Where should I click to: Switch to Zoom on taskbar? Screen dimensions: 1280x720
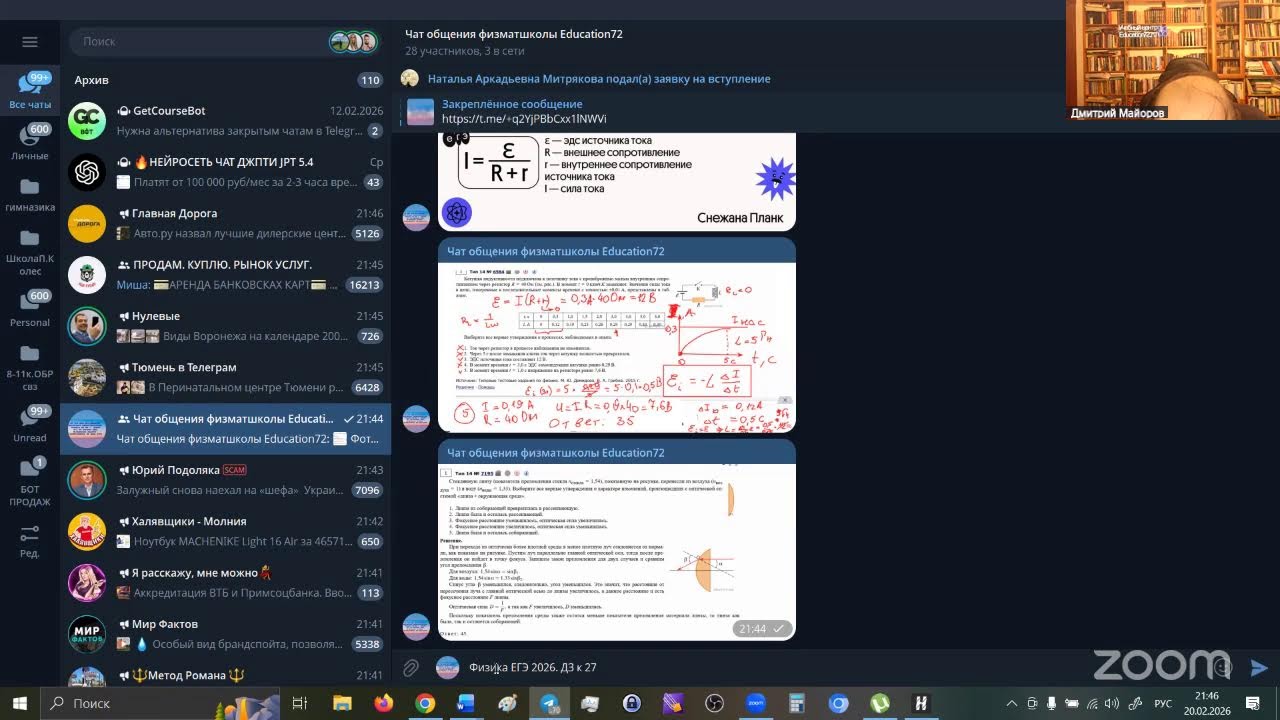(755, 703)
